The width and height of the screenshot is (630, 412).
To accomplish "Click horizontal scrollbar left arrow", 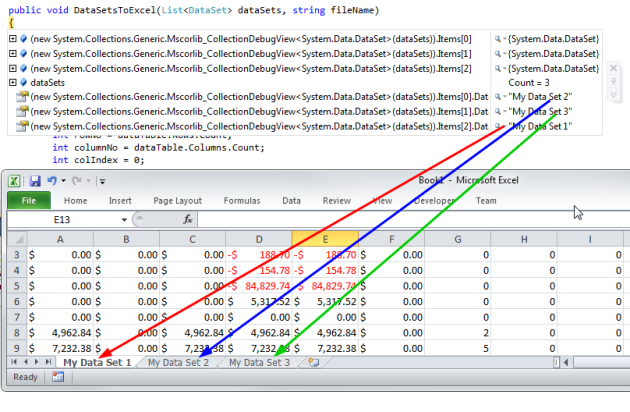I will (566, 363).
